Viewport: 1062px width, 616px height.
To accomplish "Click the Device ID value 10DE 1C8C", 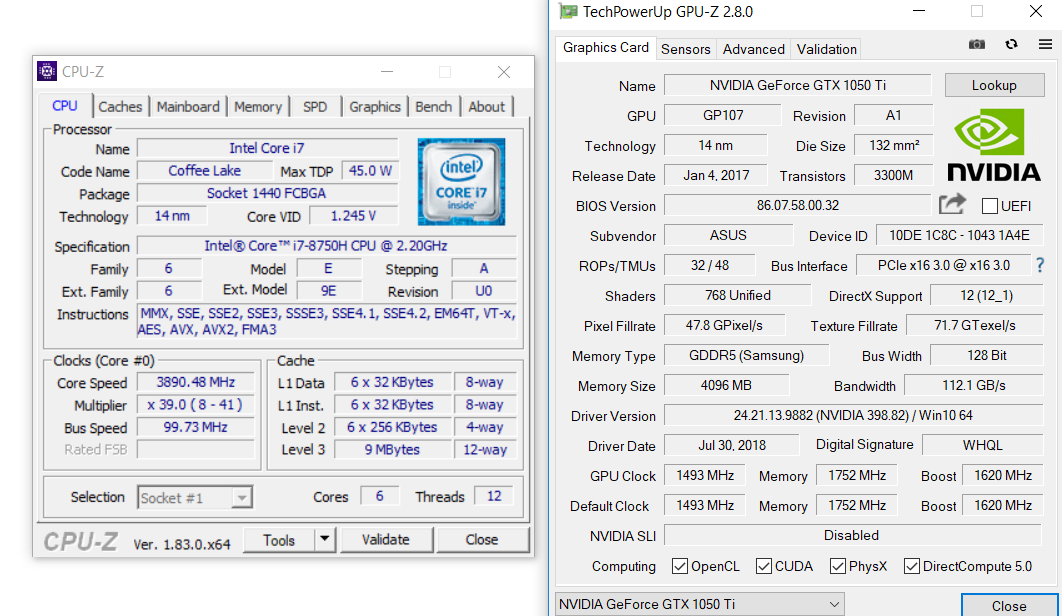I will [x=959, y=235].
